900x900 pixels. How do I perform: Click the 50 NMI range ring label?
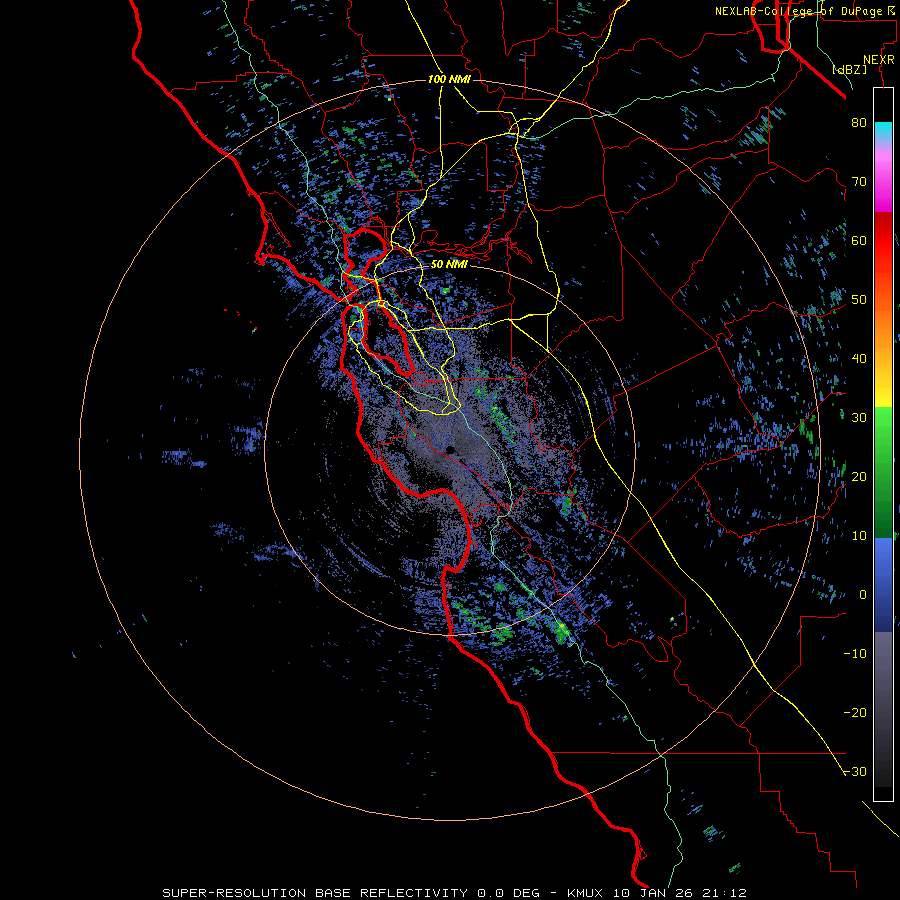click(x=449, y=264)
